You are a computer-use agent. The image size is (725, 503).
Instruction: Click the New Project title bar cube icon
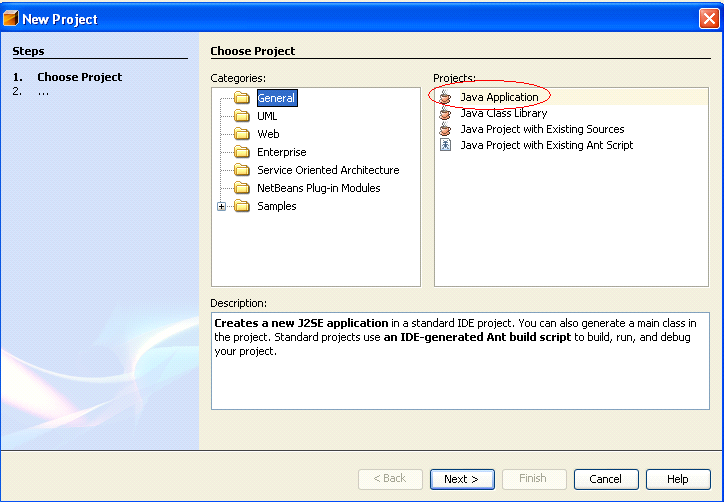10,19
